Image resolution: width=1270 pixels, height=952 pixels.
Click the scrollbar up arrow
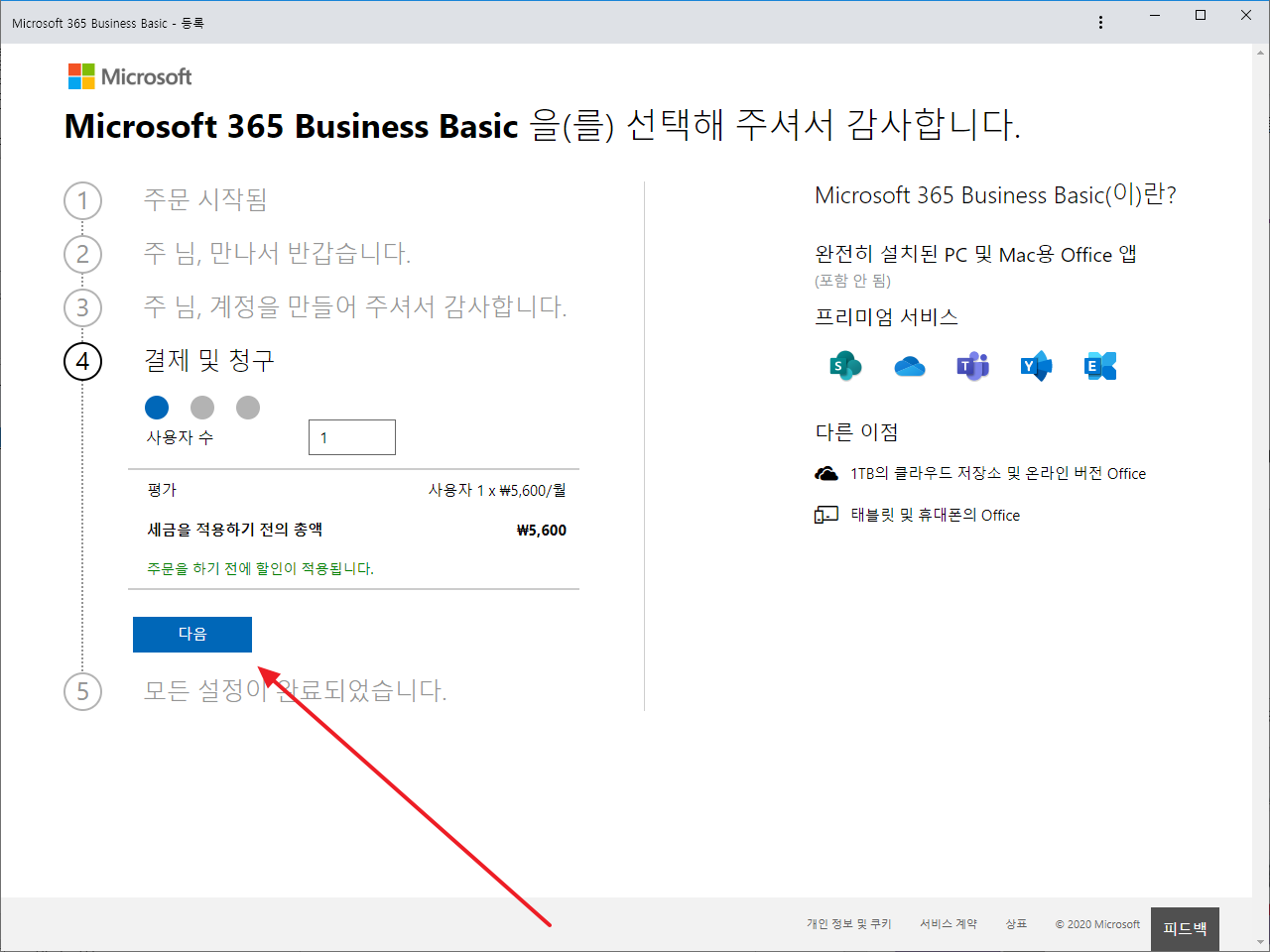point(1261,52)
